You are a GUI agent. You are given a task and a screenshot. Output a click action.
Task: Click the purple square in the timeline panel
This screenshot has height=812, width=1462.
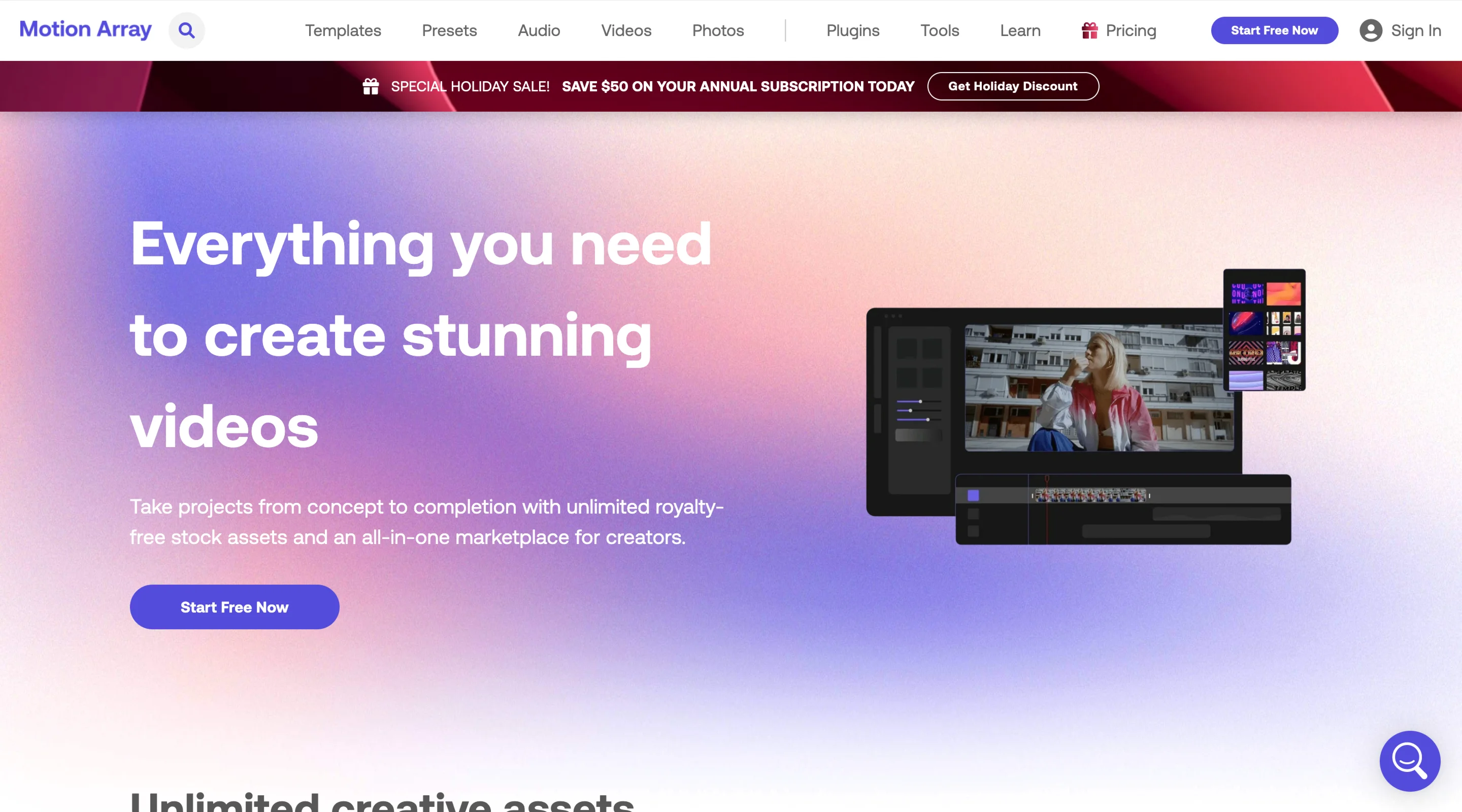click(x=973, y=495)
